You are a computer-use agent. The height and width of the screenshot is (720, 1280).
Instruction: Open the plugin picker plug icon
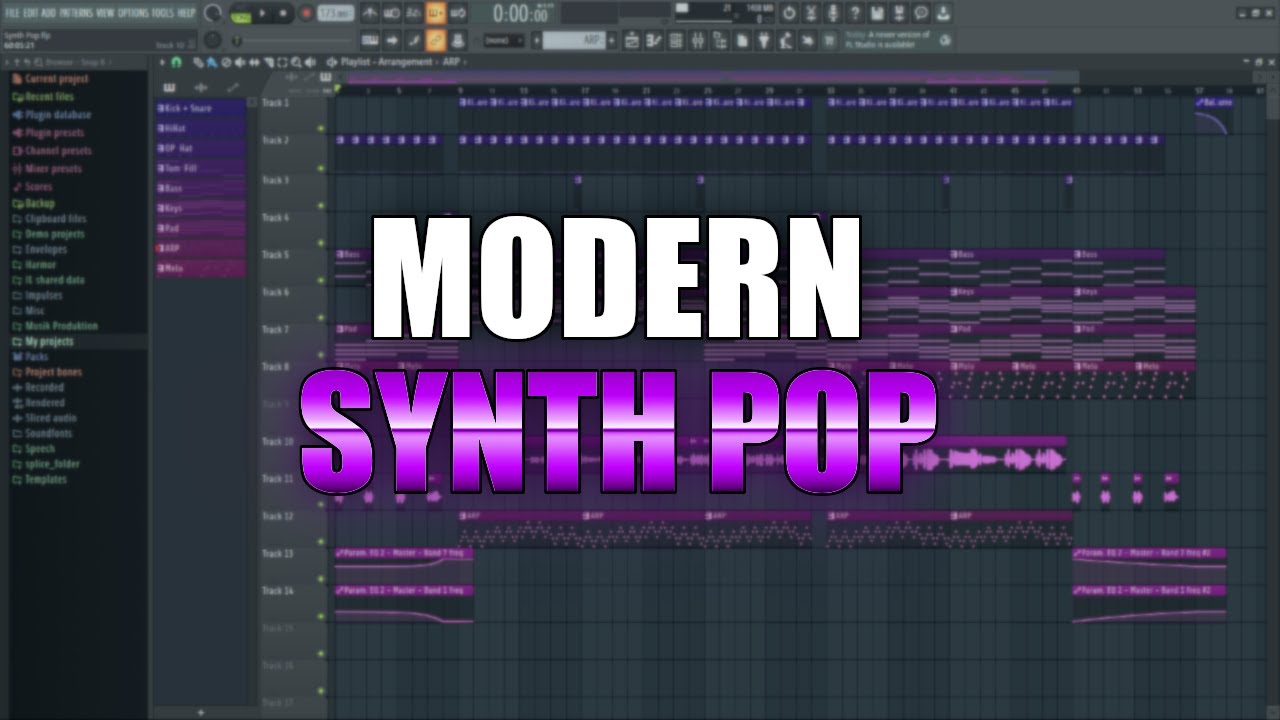[x=763, y=40]
